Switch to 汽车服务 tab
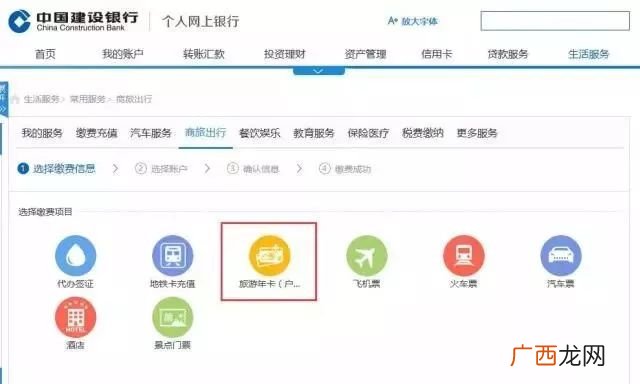This screenshot has height=384, width=640. pos(151,133)
